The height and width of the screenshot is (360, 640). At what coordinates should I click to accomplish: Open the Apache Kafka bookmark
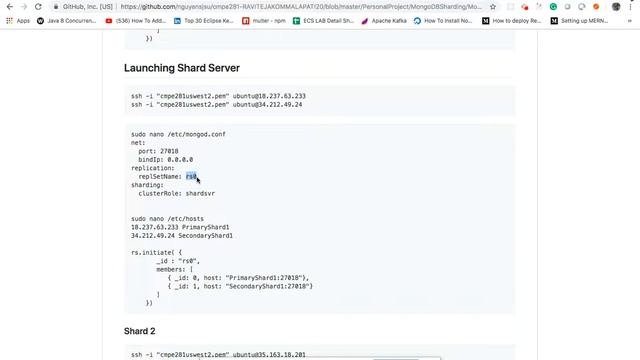click(384, 21)
